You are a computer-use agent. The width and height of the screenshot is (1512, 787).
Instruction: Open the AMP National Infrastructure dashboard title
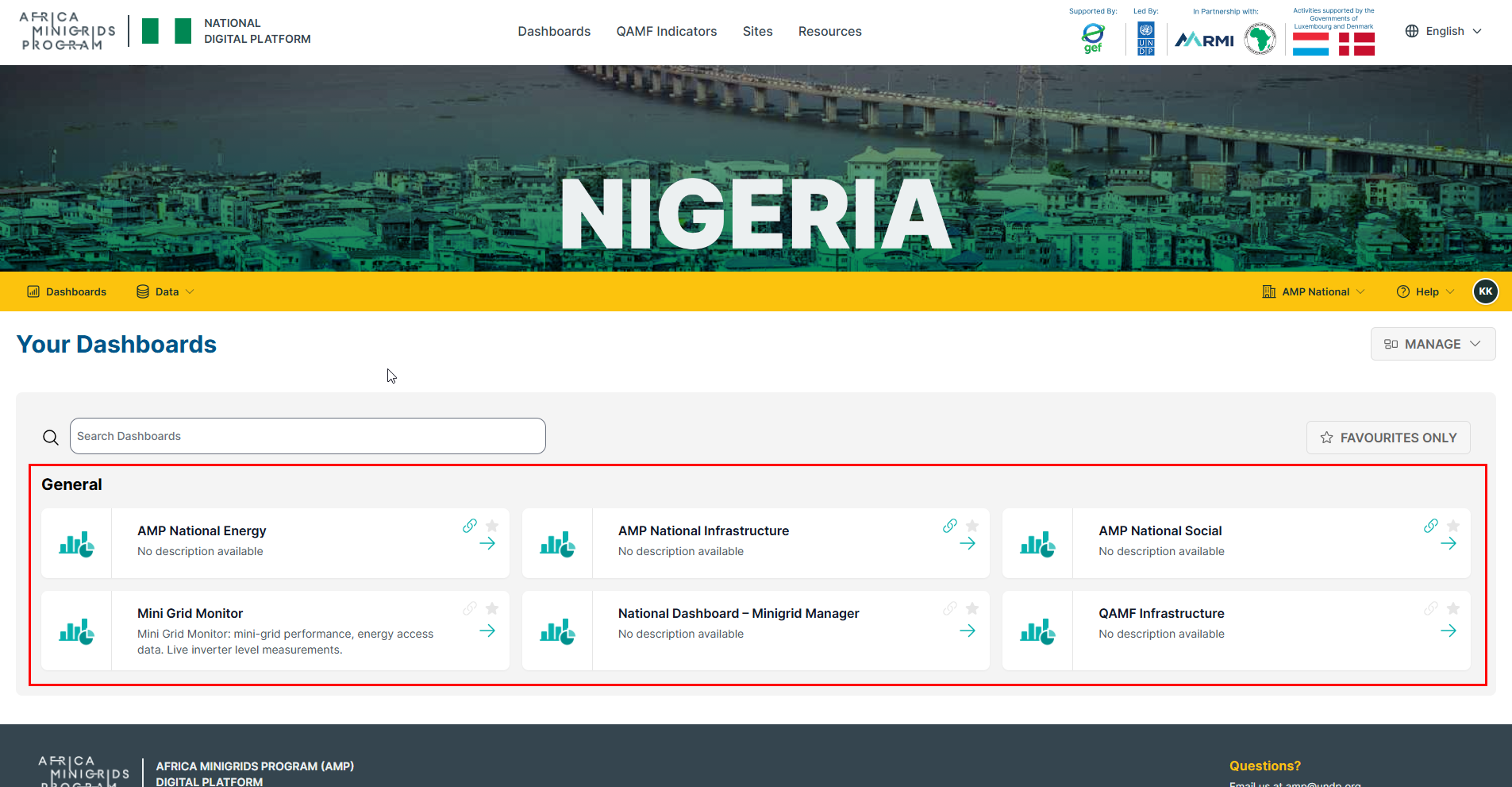point(703,530)
